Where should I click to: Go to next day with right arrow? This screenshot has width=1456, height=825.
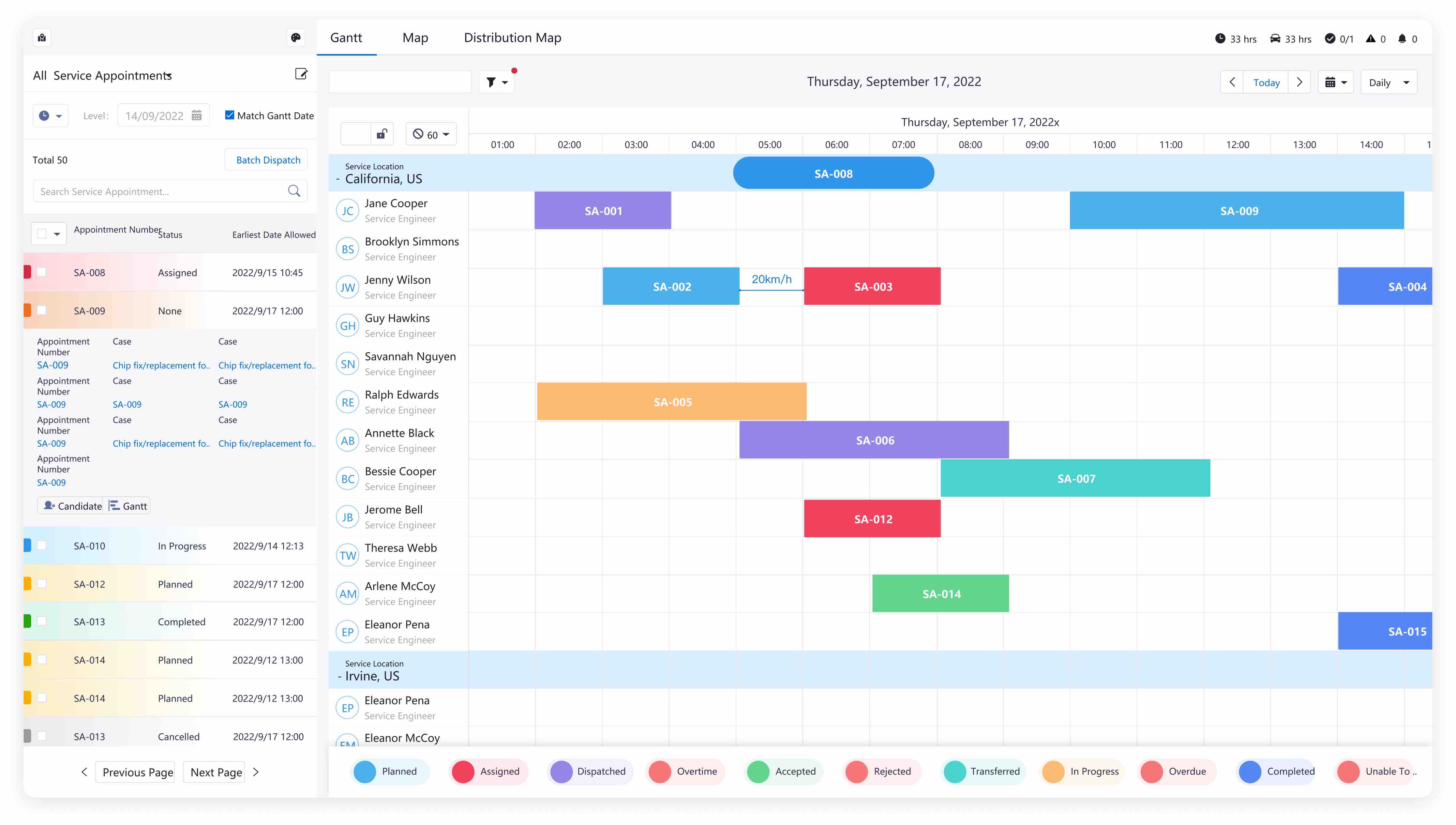click(x=1299, y=82)
